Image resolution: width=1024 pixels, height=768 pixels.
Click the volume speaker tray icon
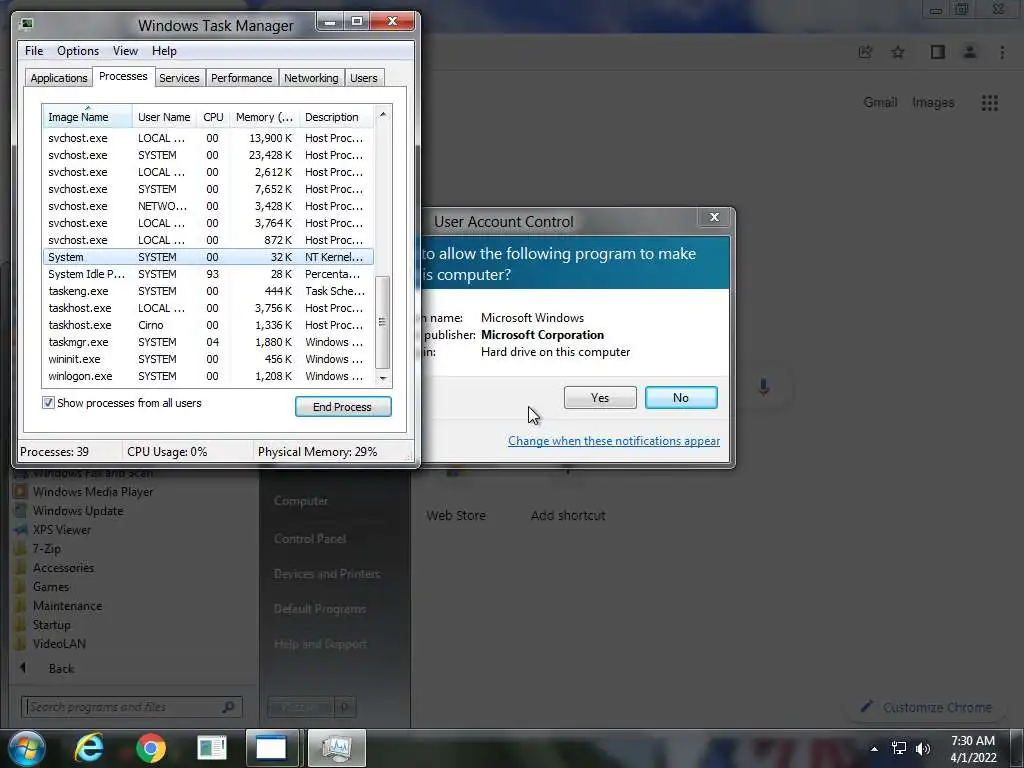923,748
